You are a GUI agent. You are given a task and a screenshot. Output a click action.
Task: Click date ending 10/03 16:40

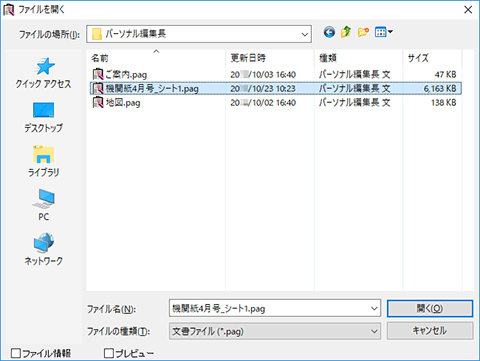(x=263, y=74)
